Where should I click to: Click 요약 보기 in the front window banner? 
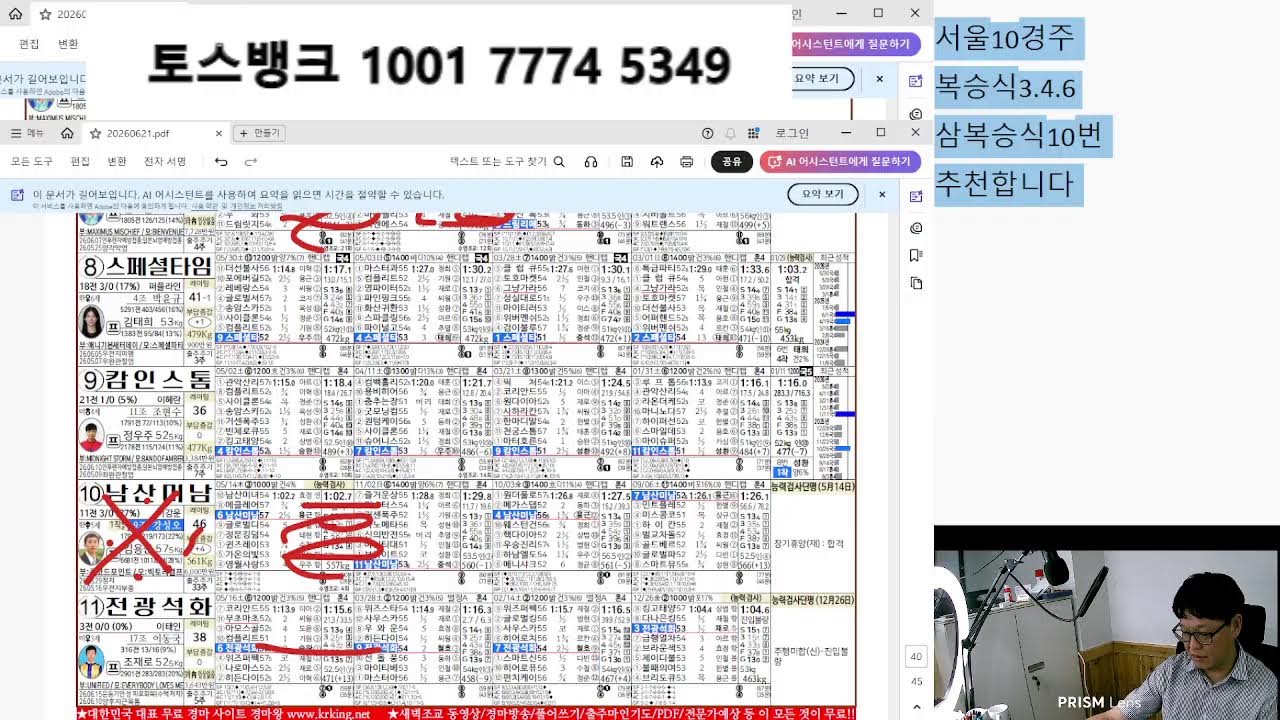[x=822, y=194]
